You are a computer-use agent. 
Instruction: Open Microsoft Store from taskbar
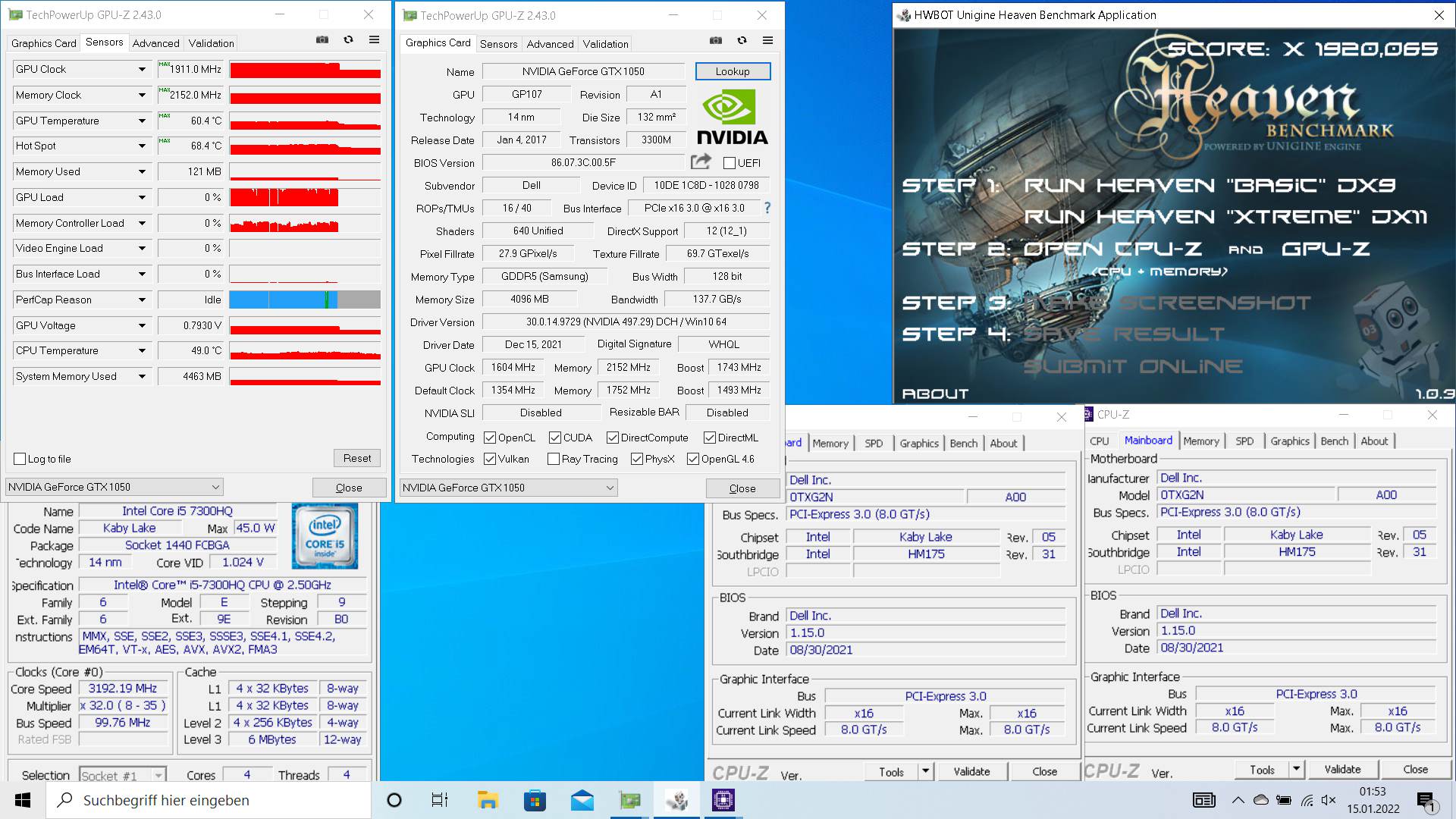click(535, 800)
